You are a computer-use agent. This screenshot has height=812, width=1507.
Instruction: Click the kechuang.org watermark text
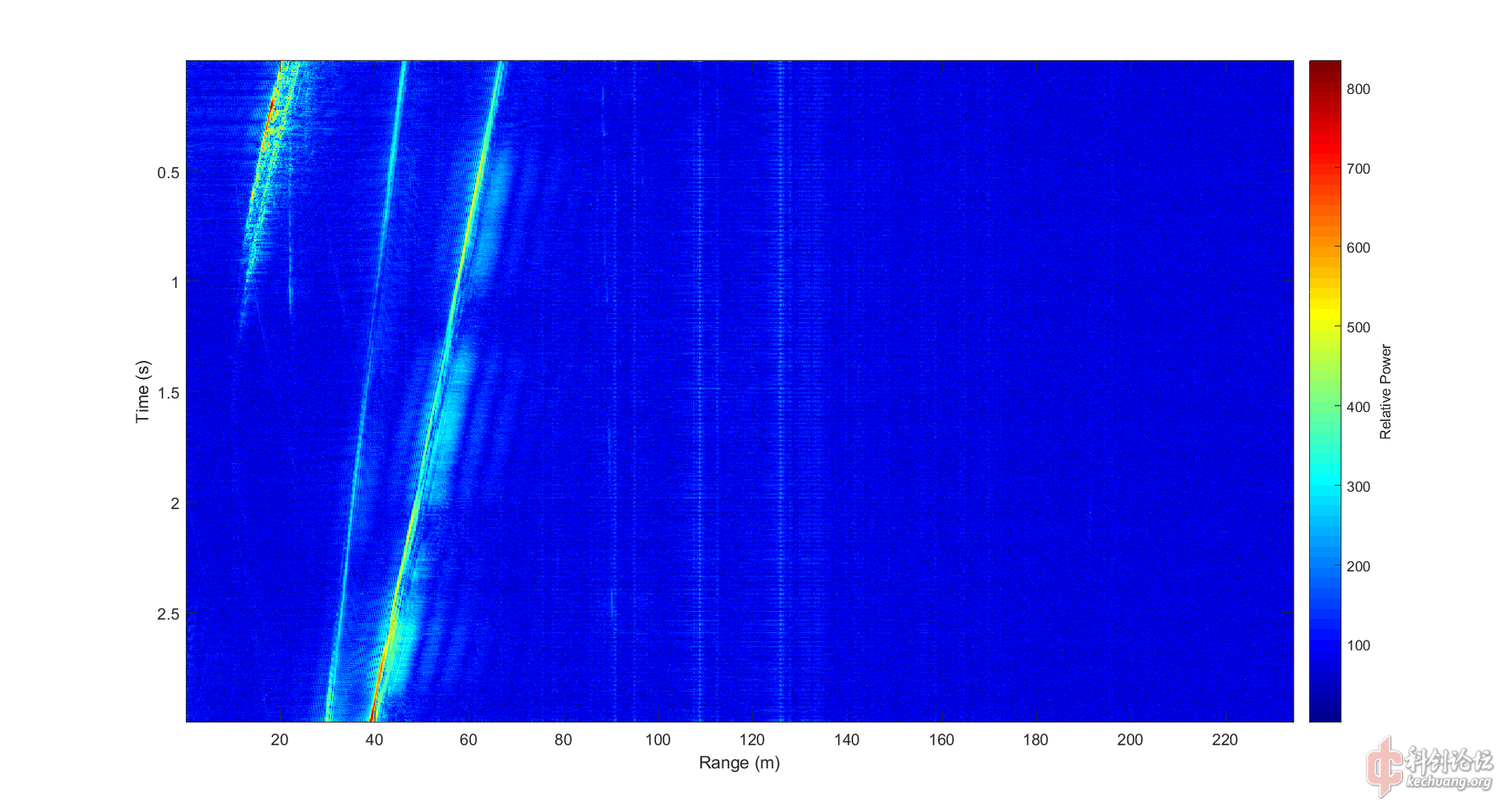(1449, 781)
